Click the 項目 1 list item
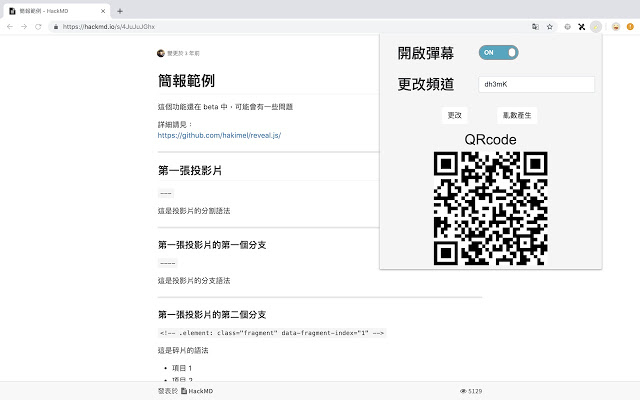This screenshot has width=640, height=400. coord(182,368)
